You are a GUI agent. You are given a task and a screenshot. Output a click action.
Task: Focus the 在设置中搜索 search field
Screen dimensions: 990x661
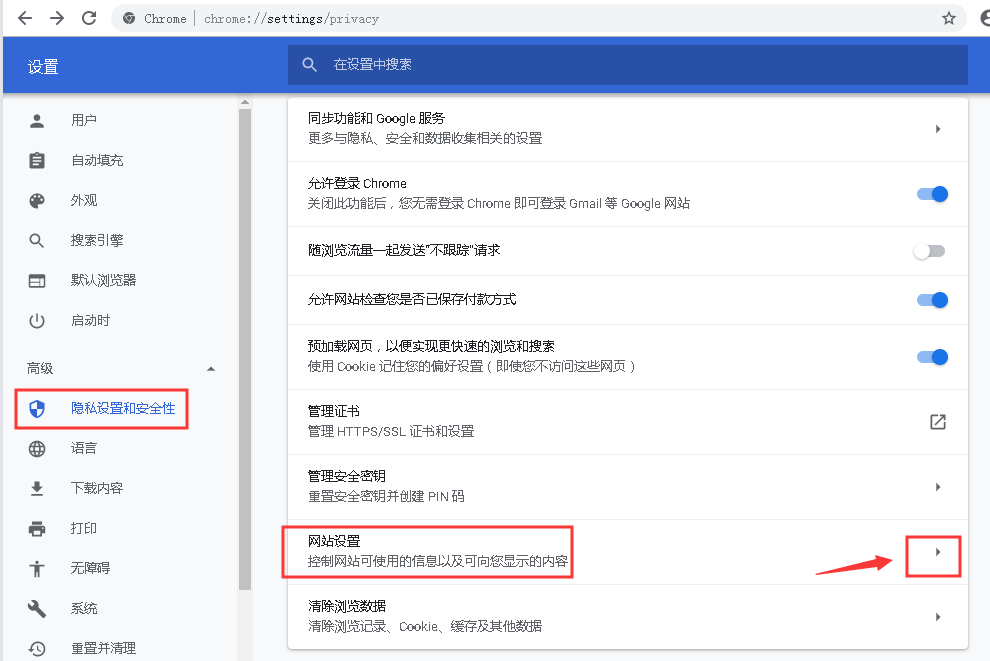coord(628,64)
